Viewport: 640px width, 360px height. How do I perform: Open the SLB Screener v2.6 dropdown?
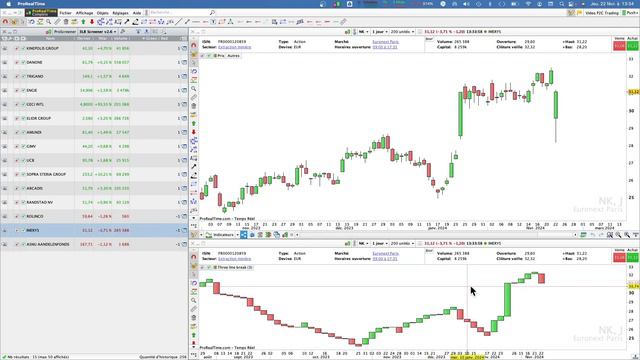tap(98, 31)
